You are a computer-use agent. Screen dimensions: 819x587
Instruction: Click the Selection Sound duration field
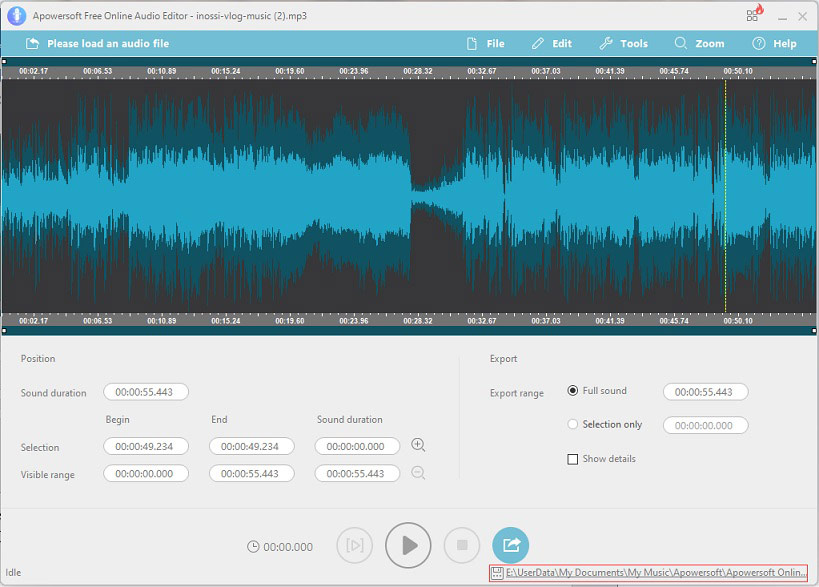click(x=357, y=447)
